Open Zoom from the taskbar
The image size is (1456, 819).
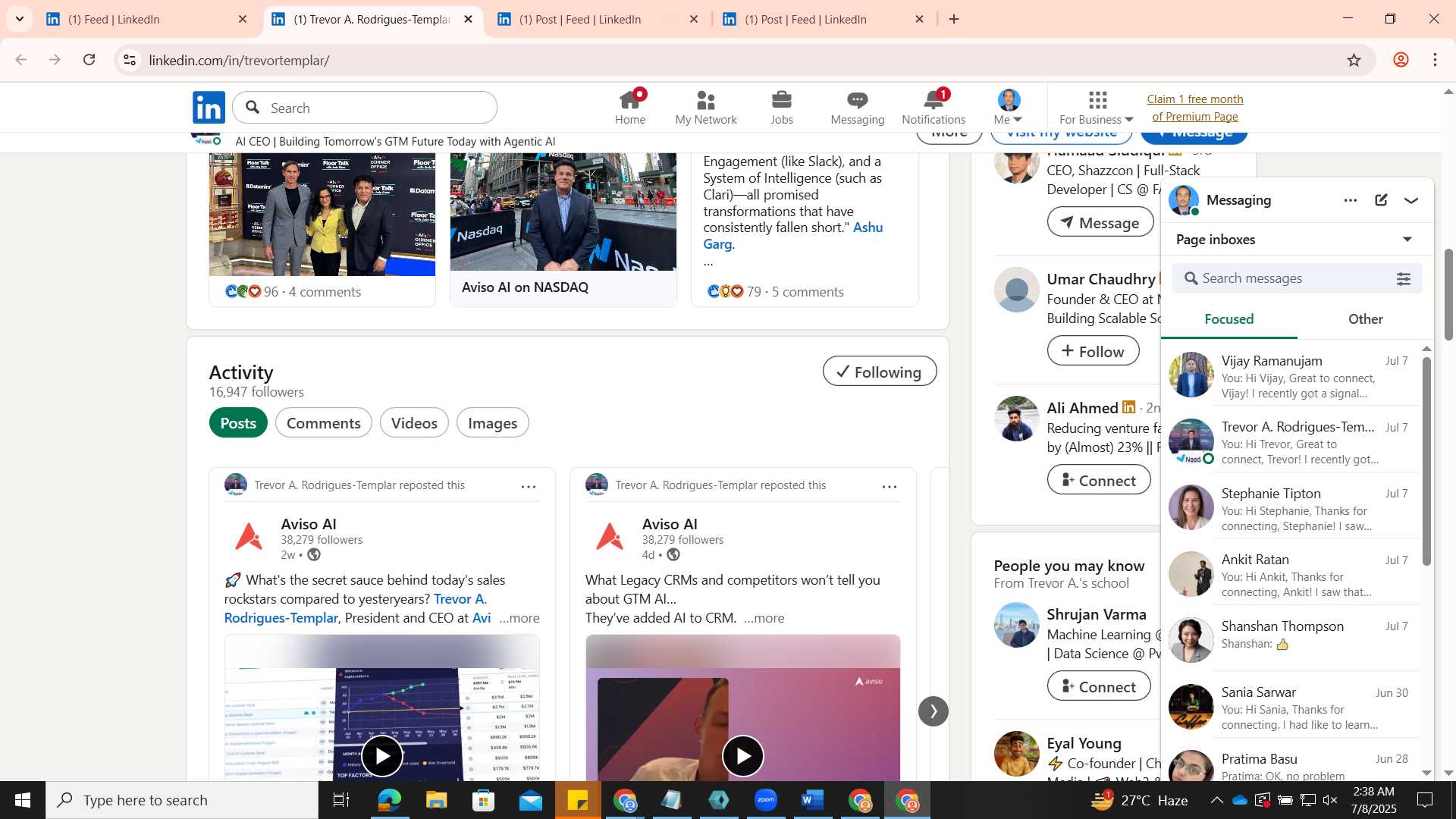765,800
